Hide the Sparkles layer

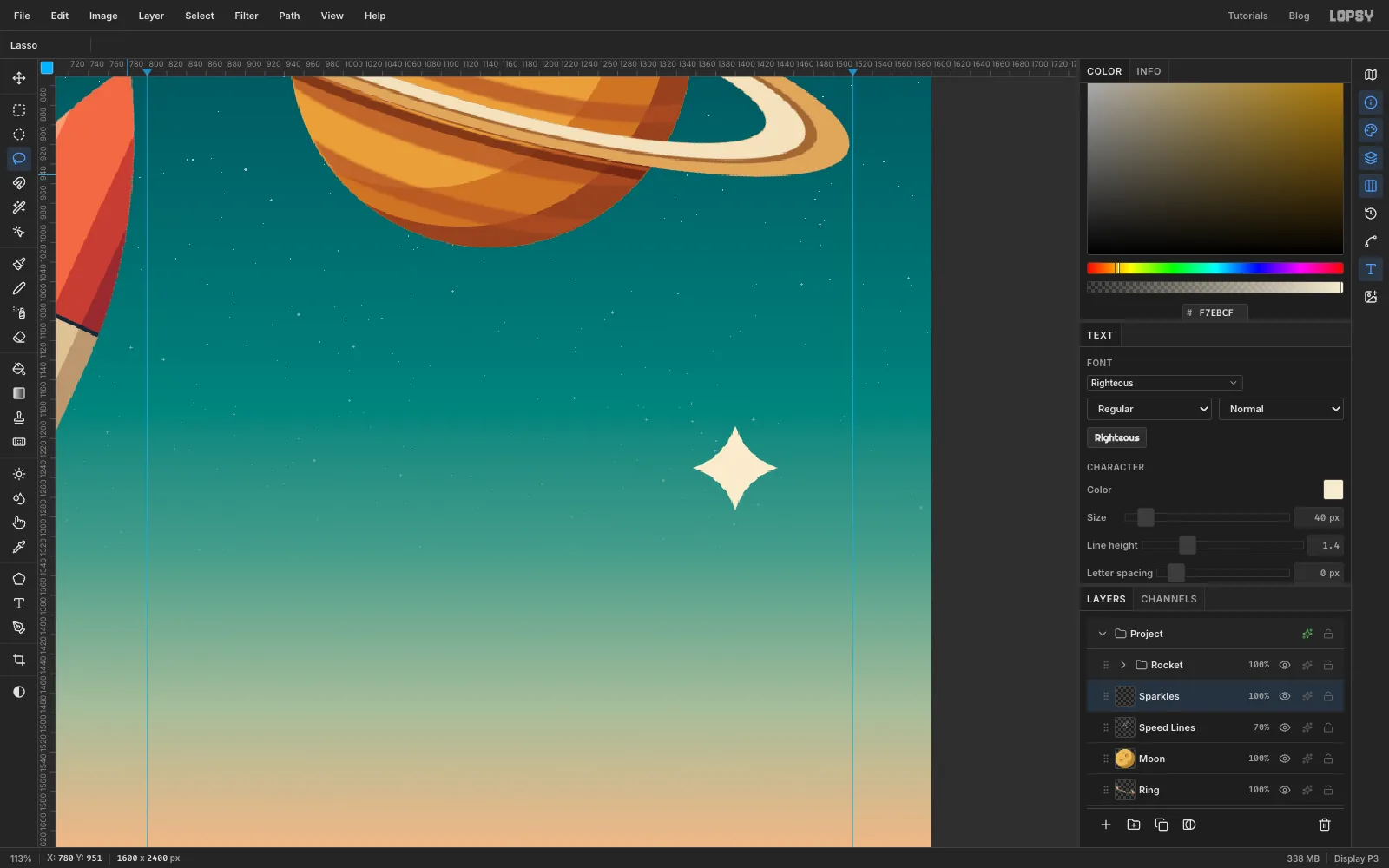point(1285,696)
